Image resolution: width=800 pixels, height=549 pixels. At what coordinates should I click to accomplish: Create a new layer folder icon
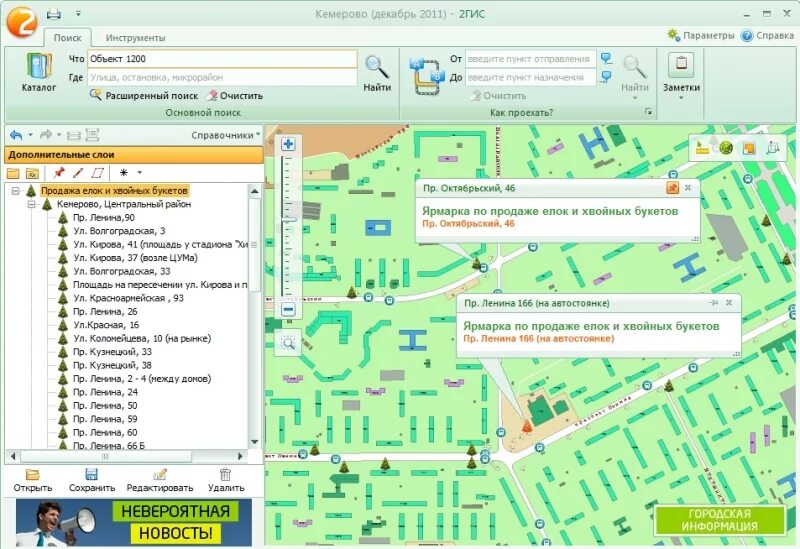[x=13, y=173]
